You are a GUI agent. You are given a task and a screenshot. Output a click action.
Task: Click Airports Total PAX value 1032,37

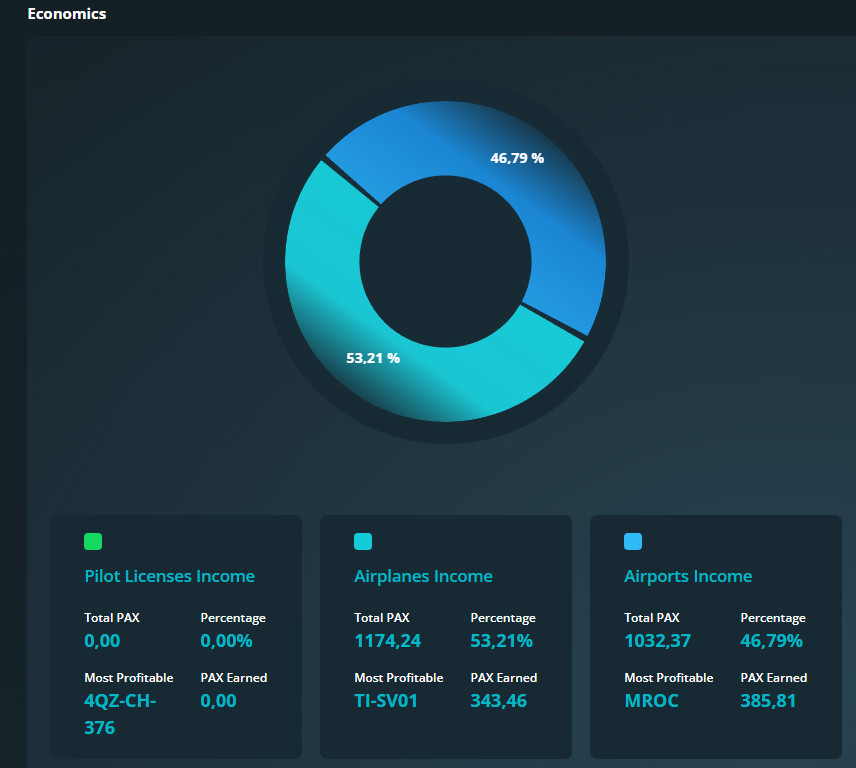[x=657, y=641]
